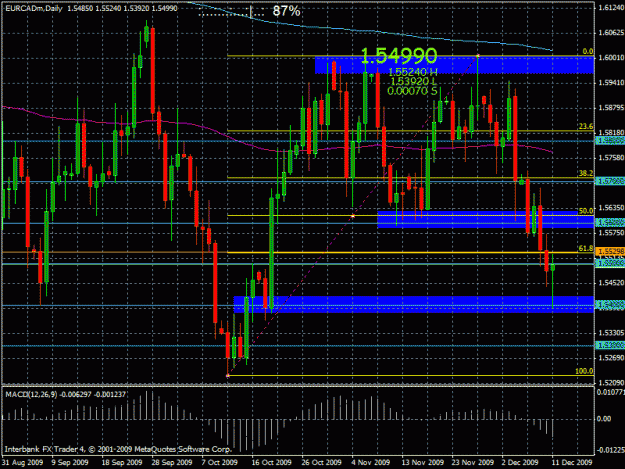Click 1.57580 on the price axis

click(x=611, y=157)
